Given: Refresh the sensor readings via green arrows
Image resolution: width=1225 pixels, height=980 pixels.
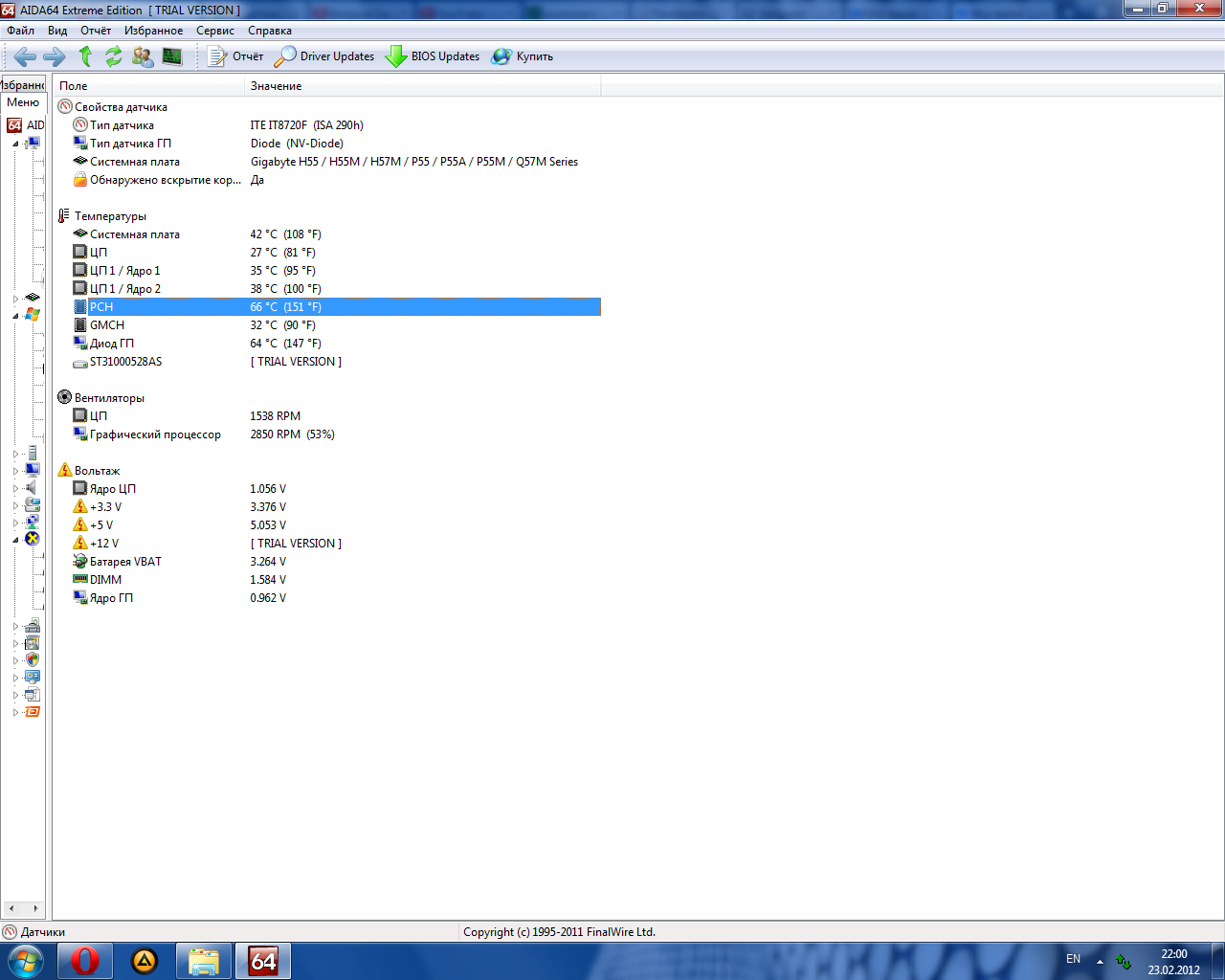Looking at the screenshot, I should tap(114, 56).
